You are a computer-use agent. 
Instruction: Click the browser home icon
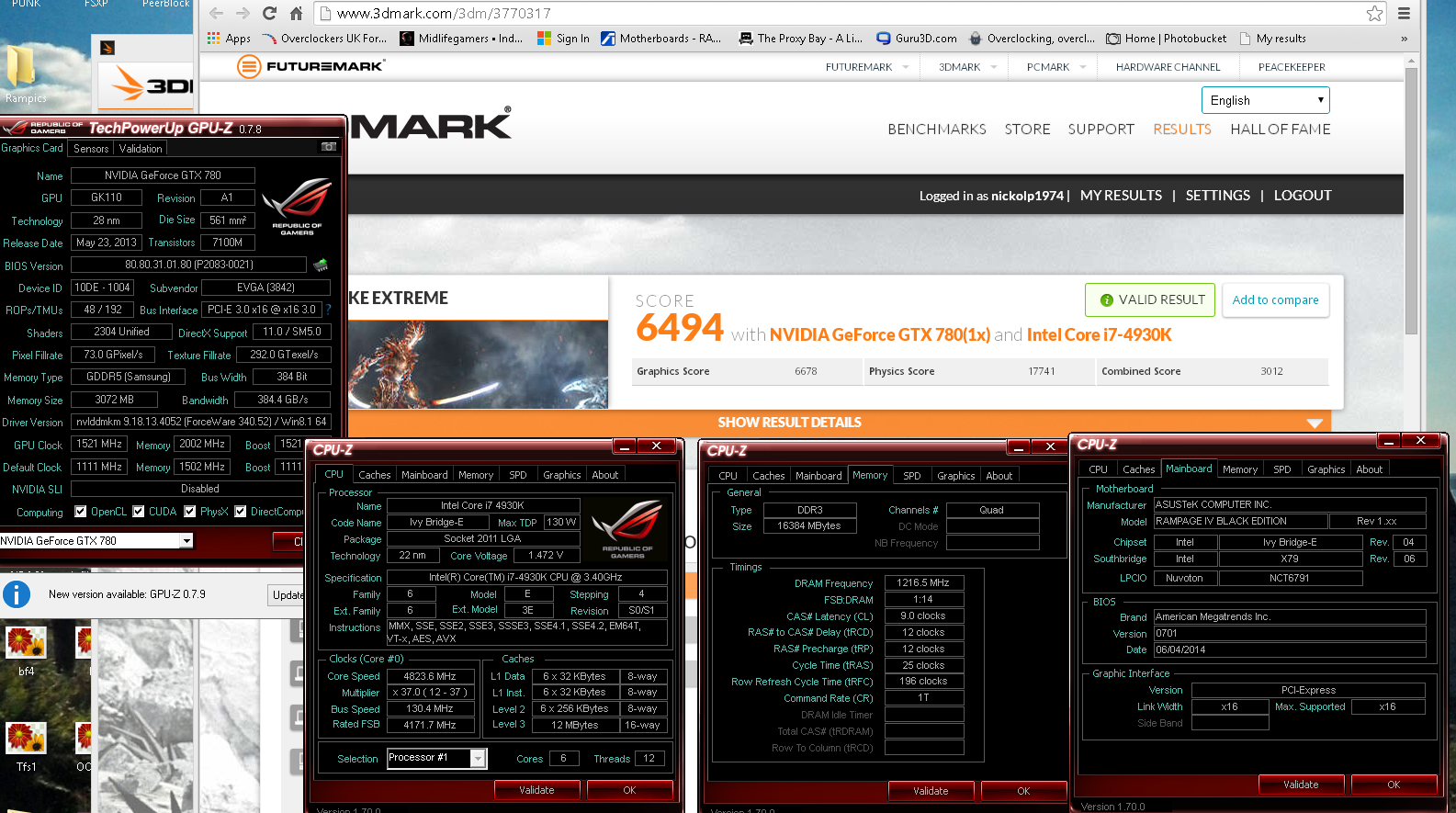[x=296, y=13]
